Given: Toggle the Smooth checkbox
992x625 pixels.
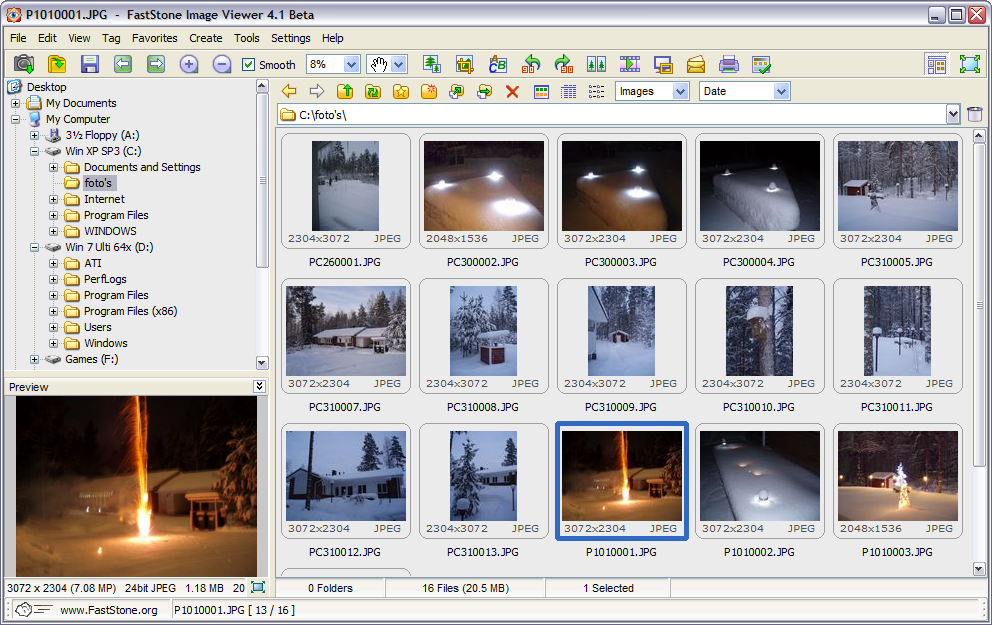Looking at the screenshot, I should pos(249,65).
